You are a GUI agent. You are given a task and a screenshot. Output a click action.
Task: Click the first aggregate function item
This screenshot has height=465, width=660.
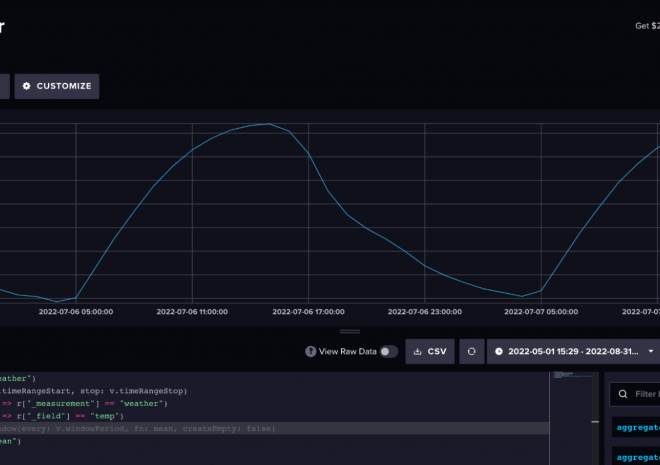636,428
